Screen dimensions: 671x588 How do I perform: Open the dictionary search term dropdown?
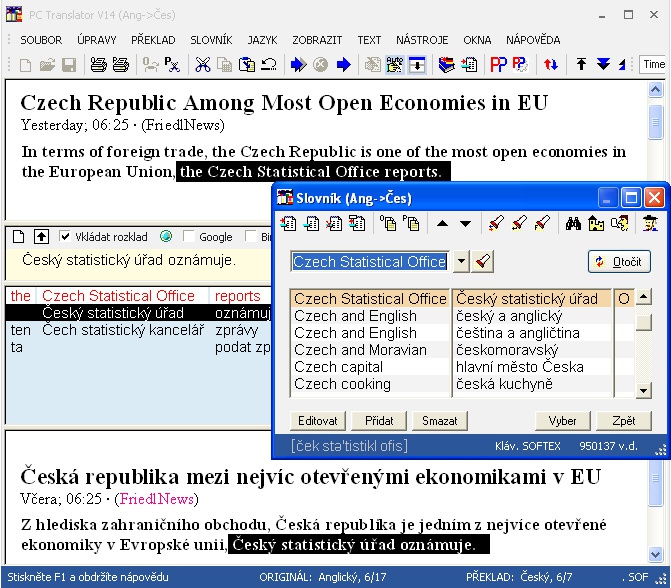[461, 261]
